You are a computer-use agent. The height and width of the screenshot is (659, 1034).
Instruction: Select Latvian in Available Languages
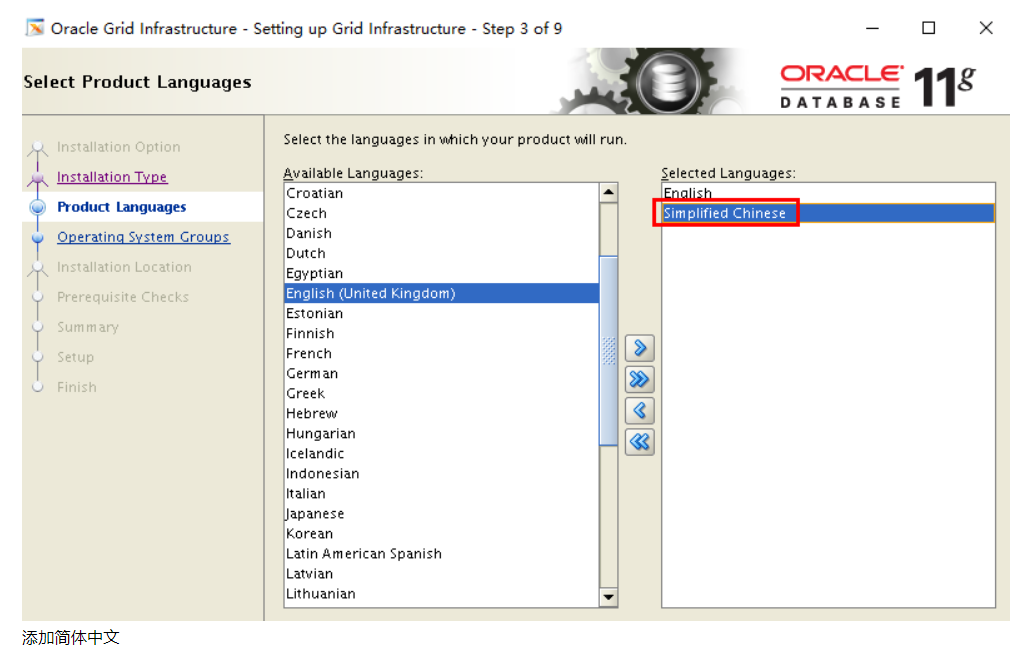441,573
